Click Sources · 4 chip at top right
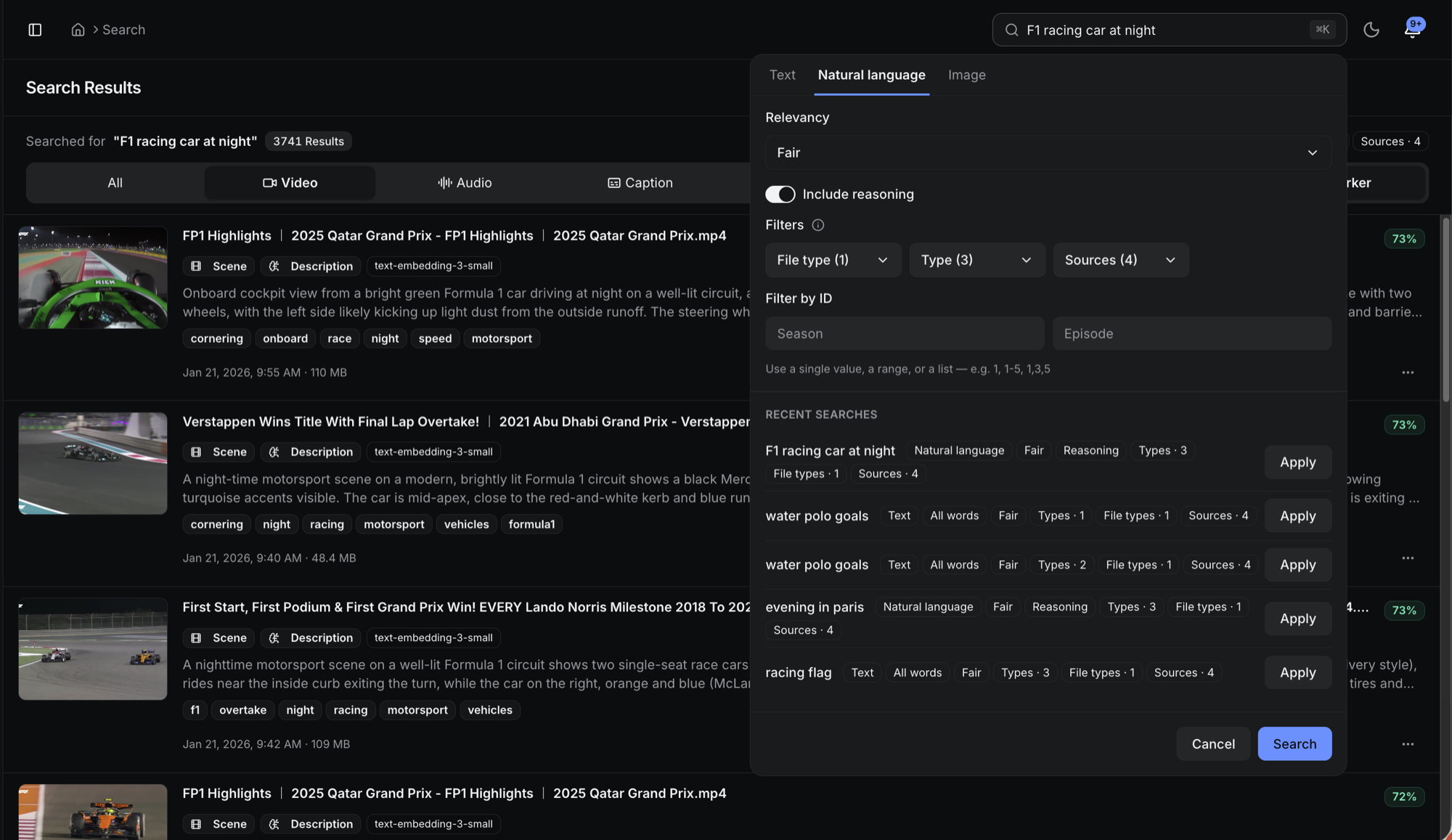The height and width of the screenshot is (840, 1452). (x=1390, y=141)
